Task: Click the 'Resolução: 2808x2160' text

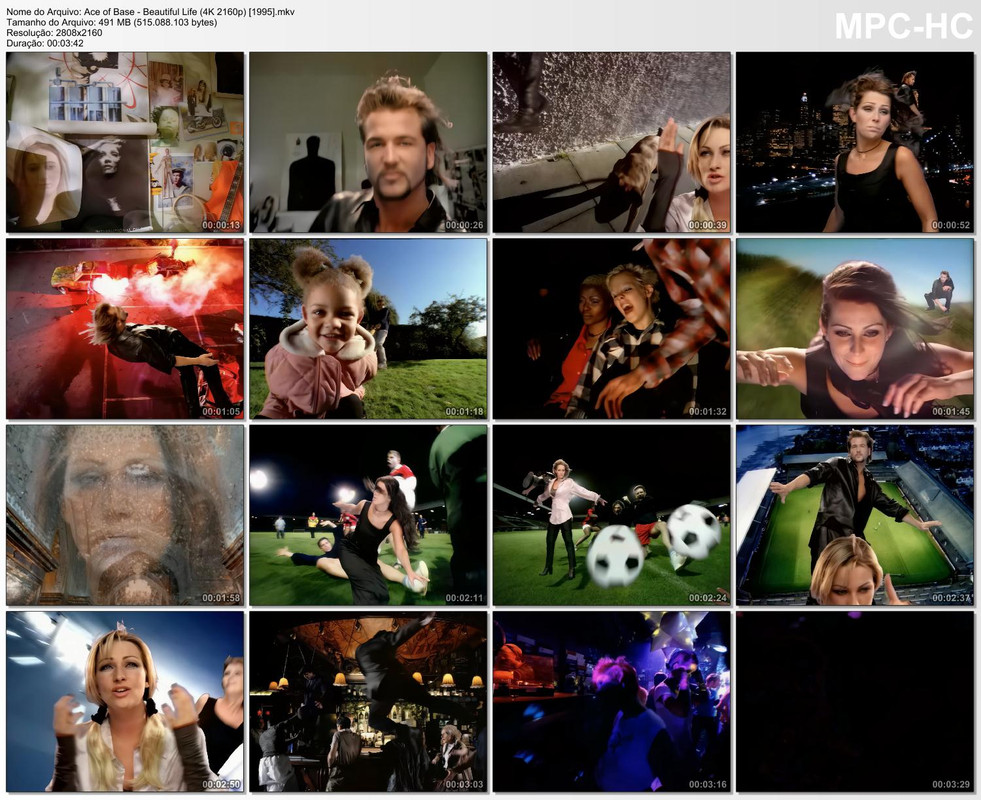Action: (x=54, y=33)
